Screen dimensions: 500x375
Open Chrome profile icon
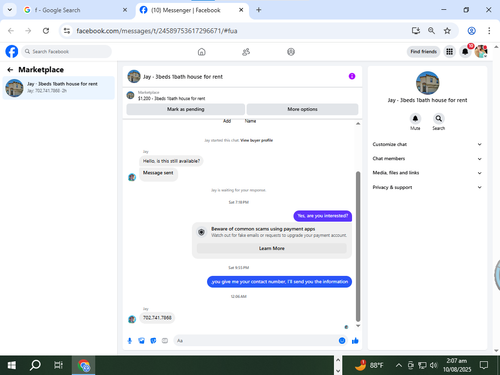click(472, 31)
